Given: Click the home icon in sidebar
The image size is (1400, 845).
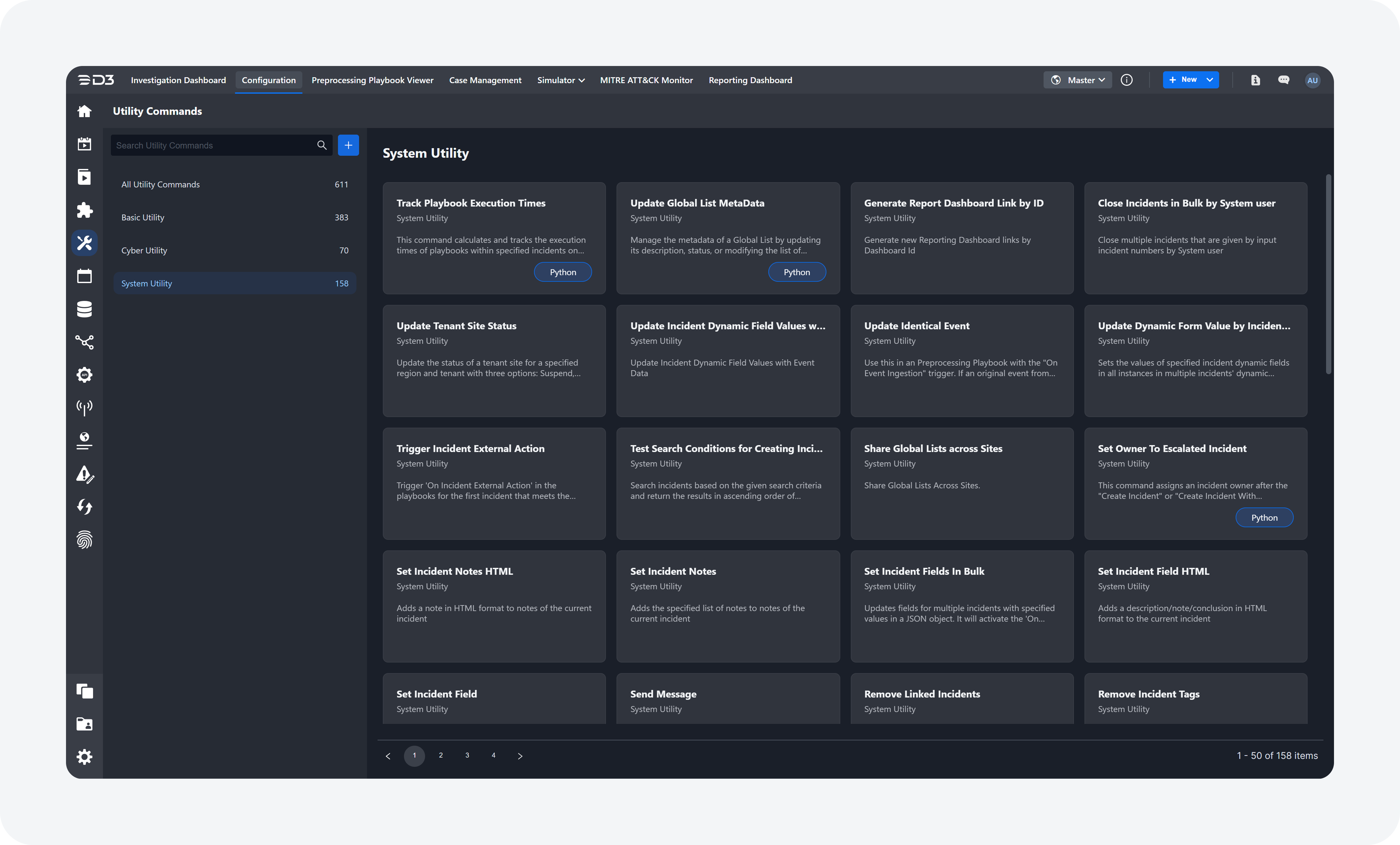Looking at the screenshot, I should [84, 111].
